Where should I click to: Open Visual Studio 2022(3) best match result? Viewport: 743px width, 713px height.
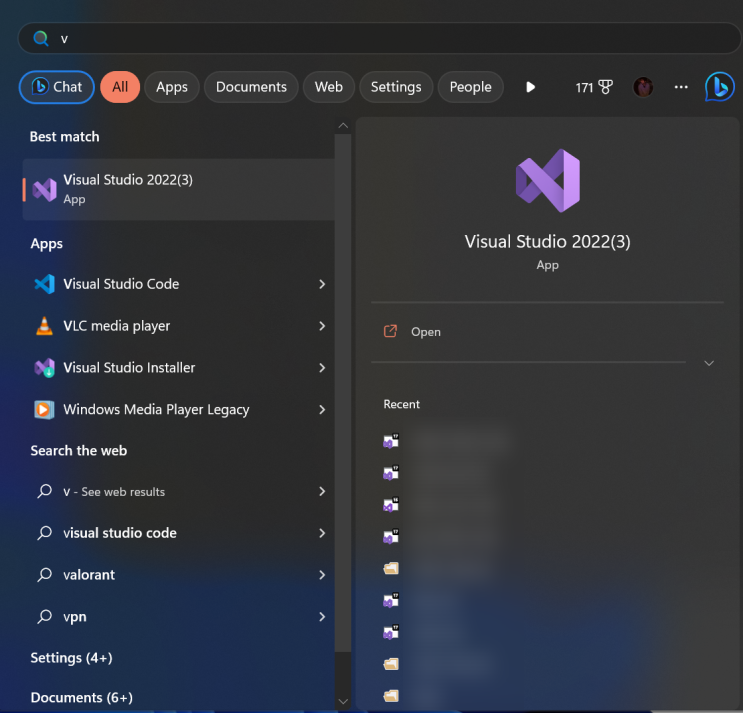point(179,190)
